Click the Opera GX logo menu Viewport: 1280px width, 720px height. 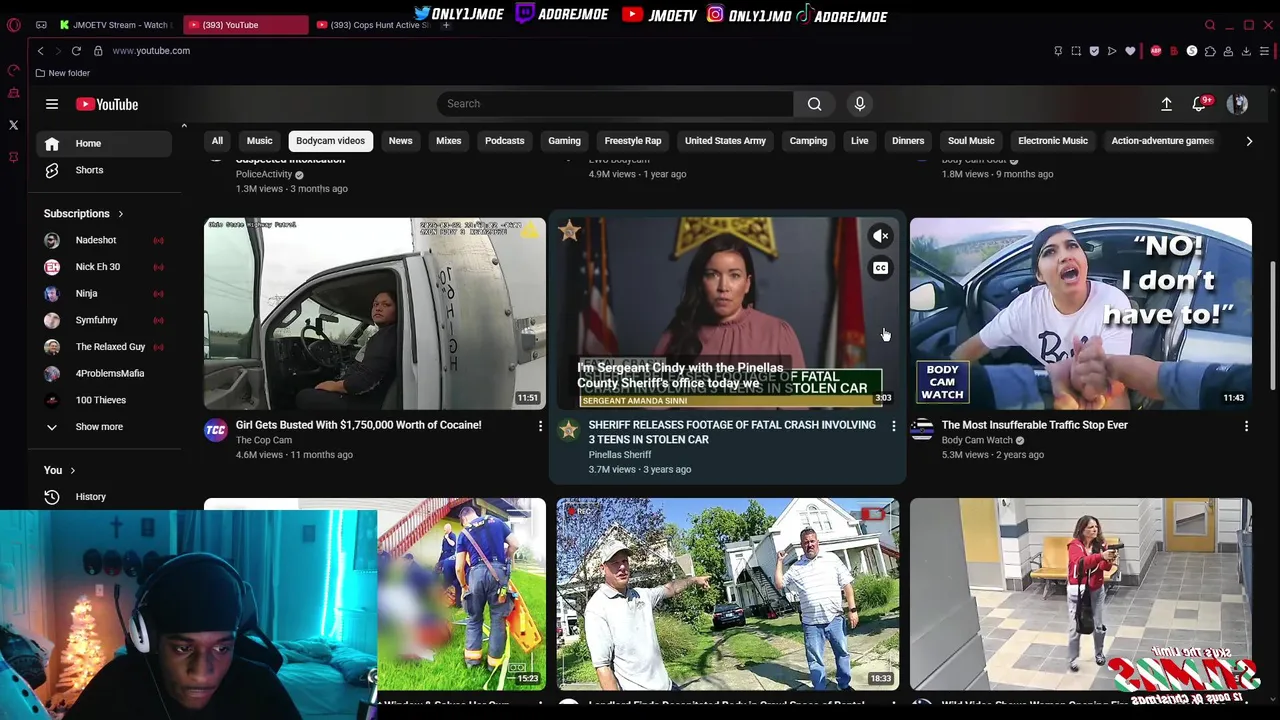(x=14, y=25)
